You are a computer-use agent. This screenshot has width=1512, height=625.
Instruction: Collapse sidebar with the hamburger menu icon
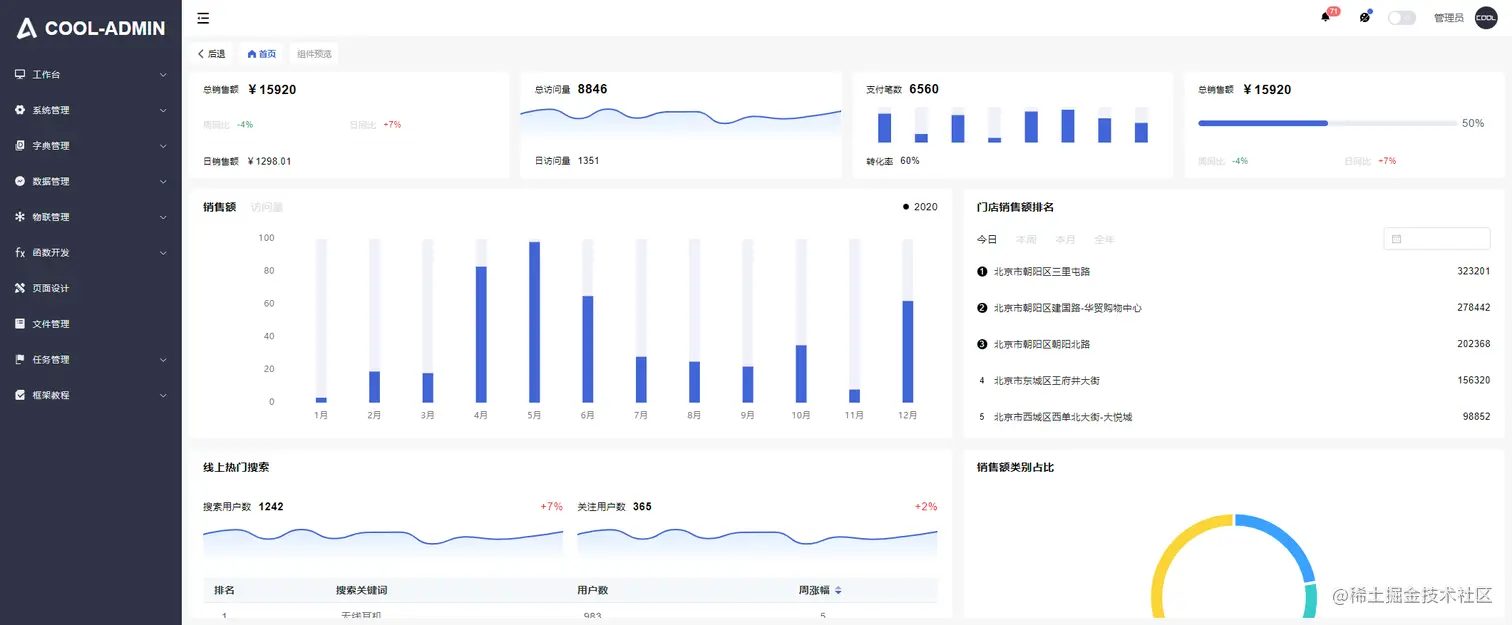tap(203, 18)
